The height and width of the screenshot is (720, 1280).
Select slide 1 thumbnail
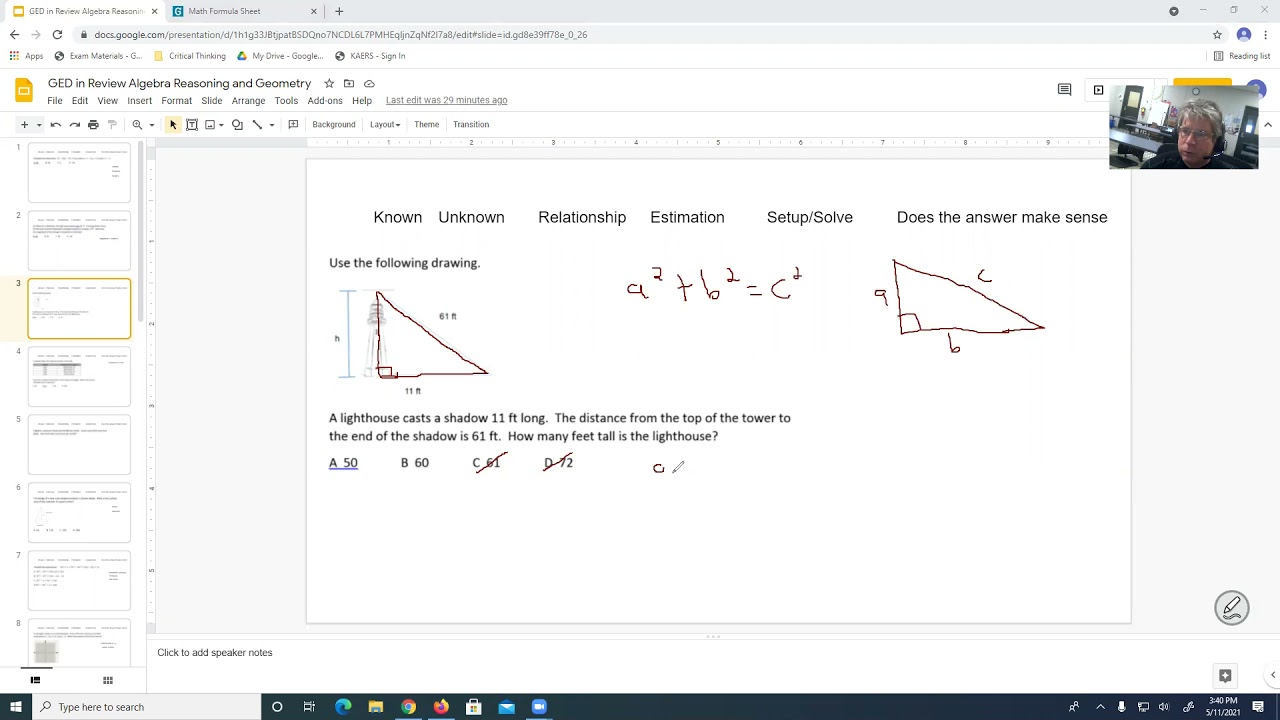(79, 173)
